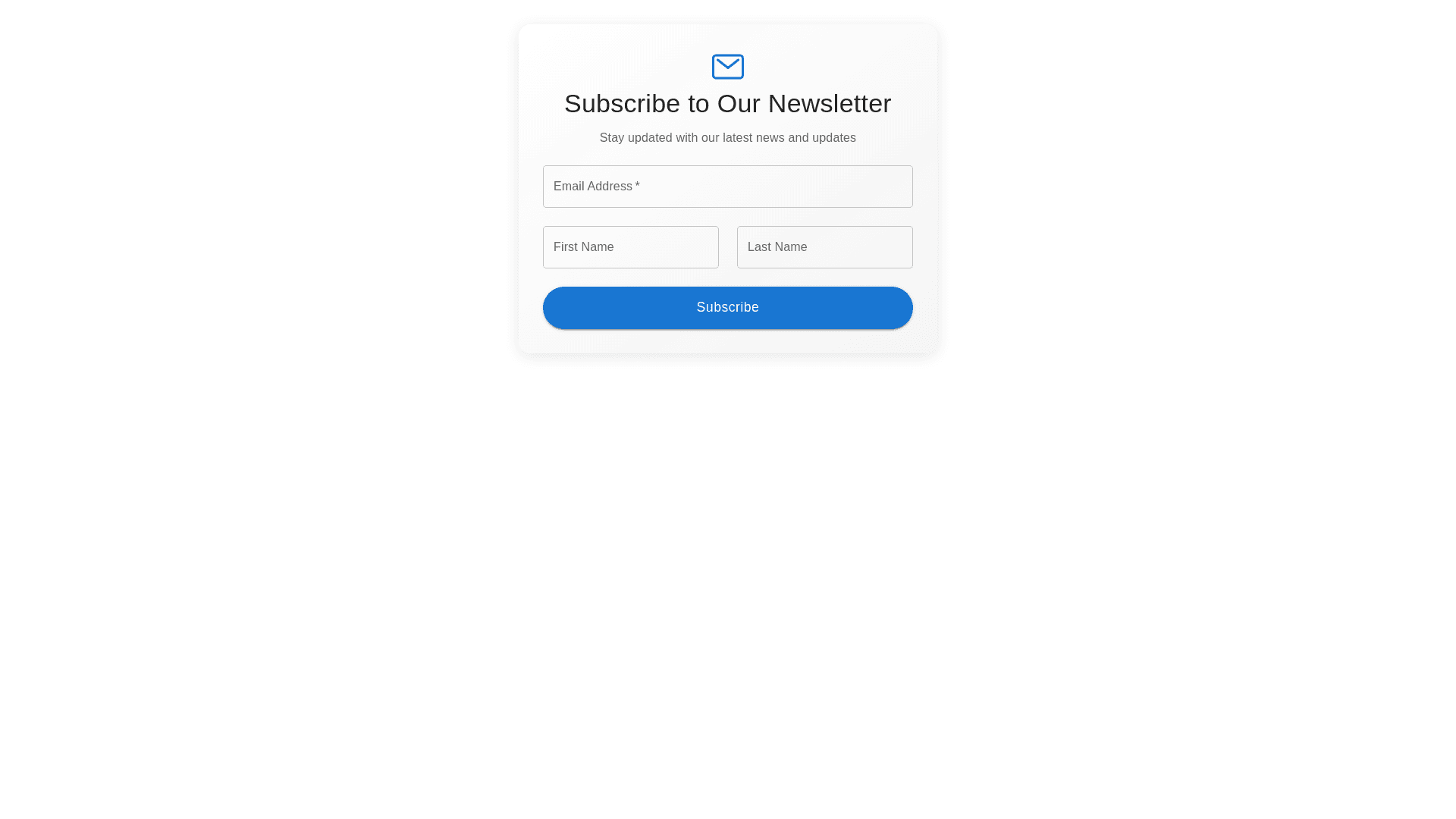Click the blue Subscribe button

(728, 308)
